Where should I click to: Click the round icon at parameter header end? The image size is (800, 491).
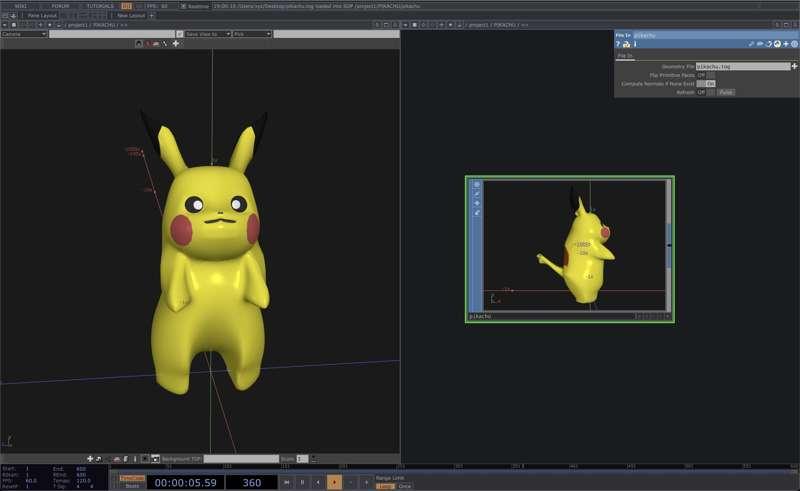pos(794,44)
